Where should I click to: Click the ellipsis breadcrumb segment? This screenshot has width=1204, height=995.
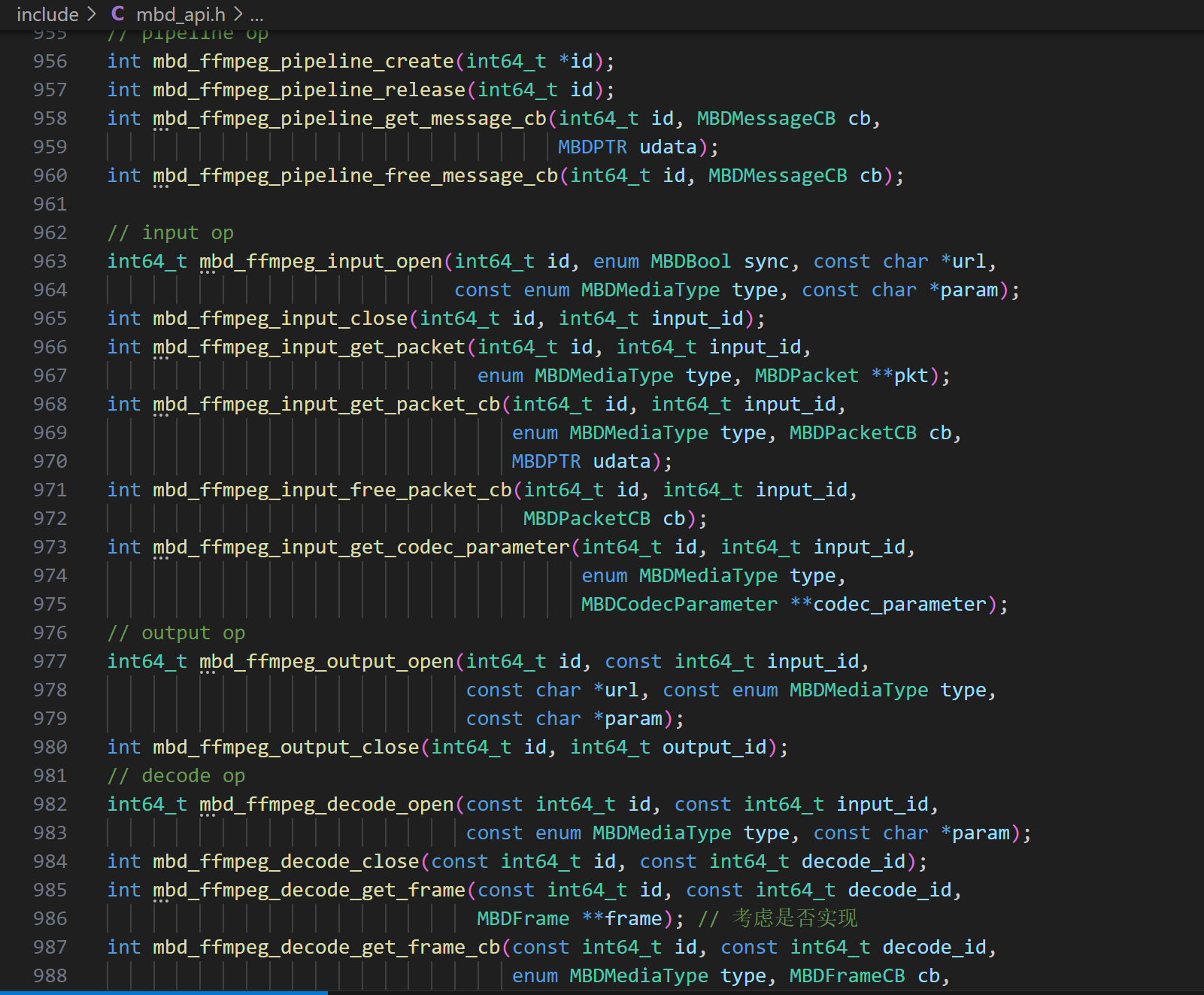256,14
